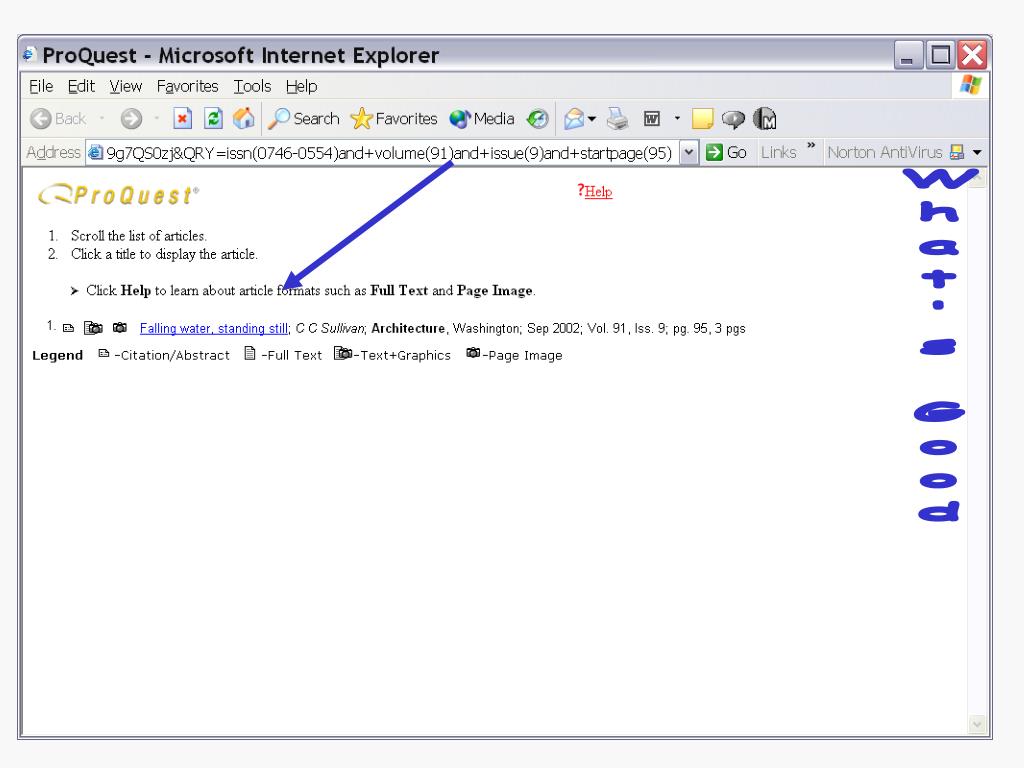The width and height of the screenshot is (1024, 768).
Task: Click the Mail envelope icon
Action: 574,119
